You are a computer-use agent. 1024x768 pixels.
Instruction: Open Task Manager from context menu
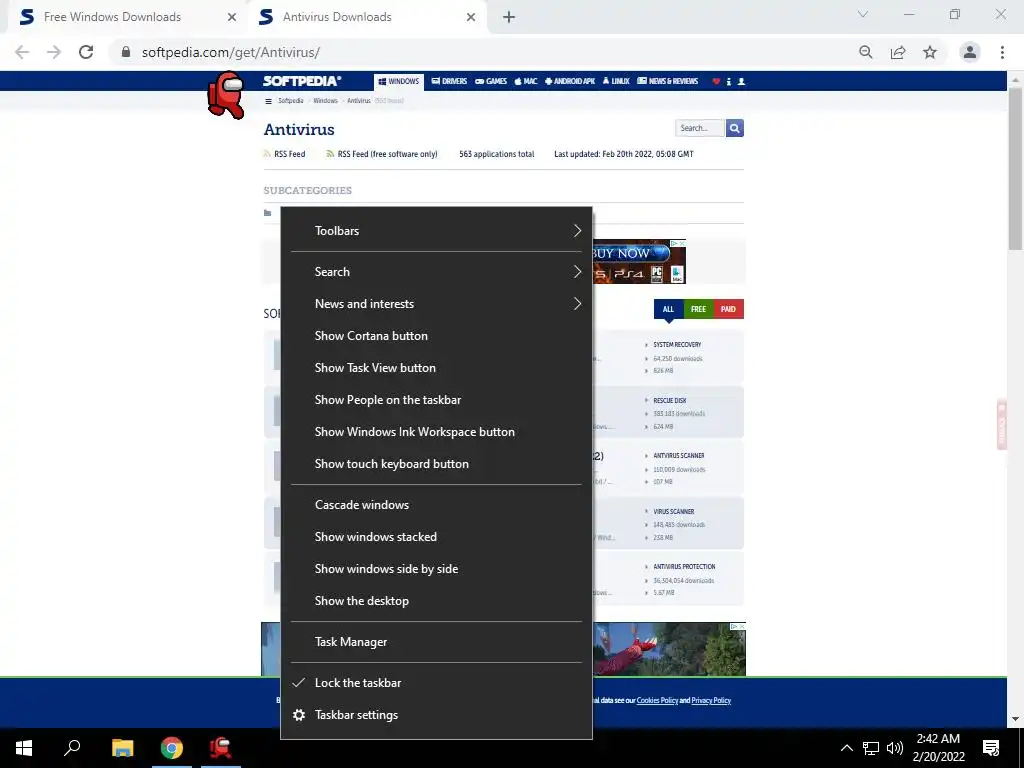(436, 642)
